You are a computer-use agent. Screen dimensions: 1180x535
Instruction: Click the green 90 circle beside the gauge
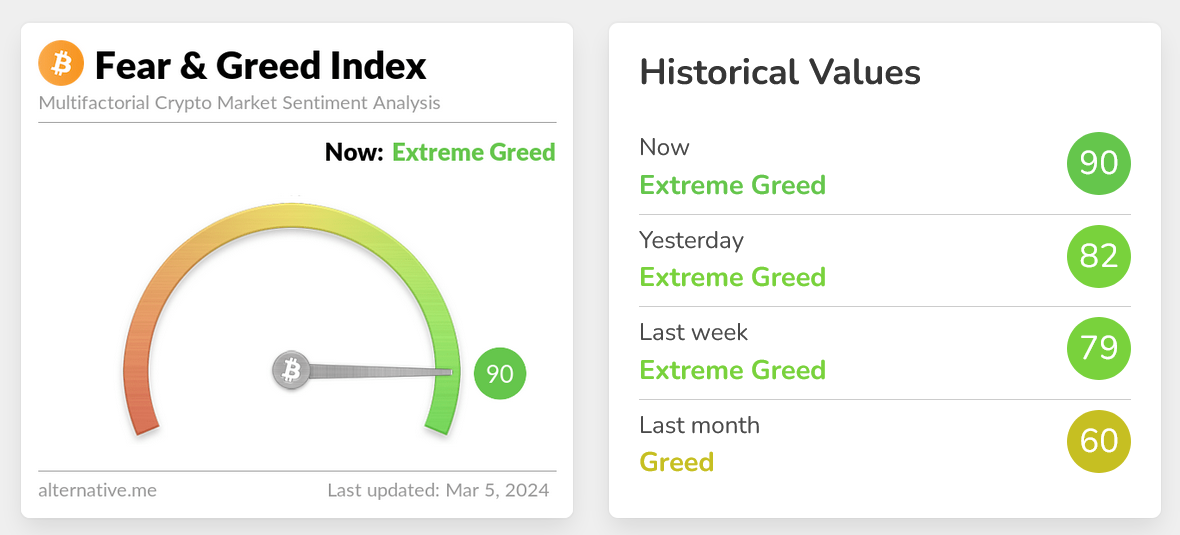[x=500, y=373]
